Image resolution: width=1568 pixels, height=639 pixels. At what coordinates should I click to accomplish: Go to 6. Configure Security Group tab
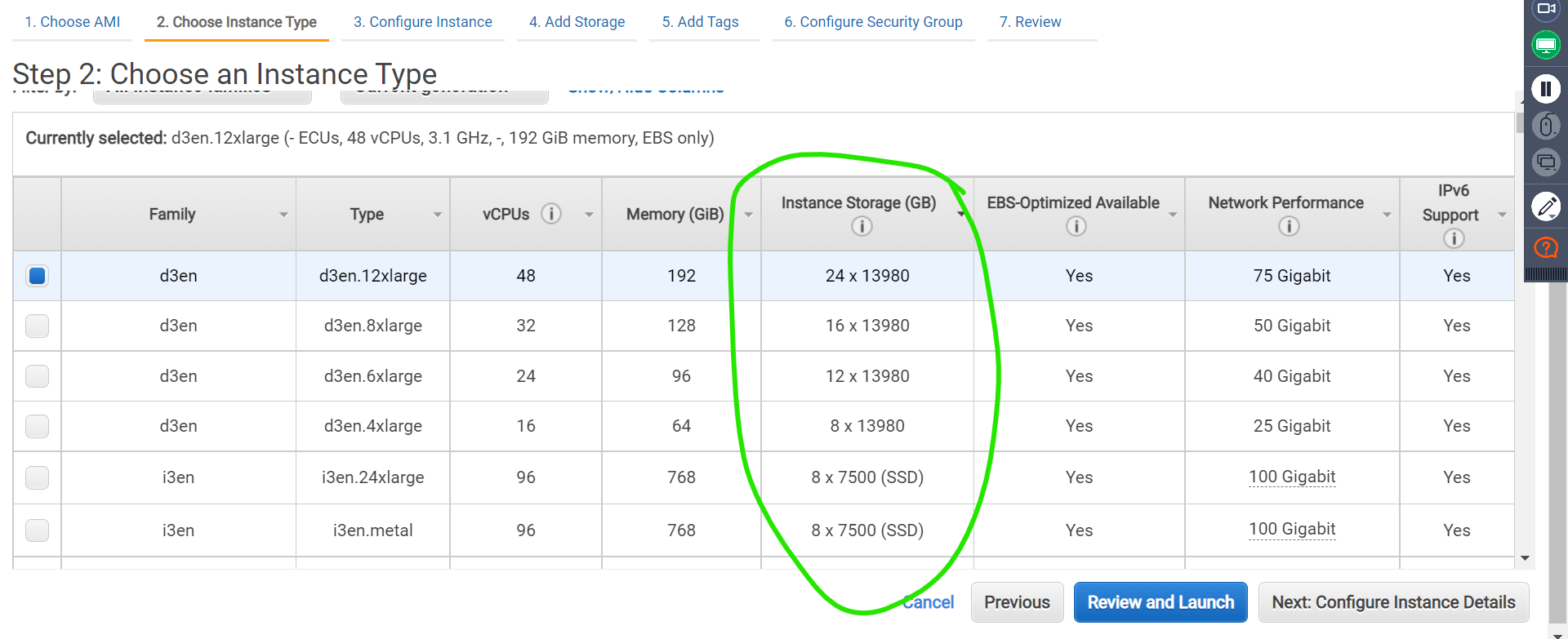[873, 22]
